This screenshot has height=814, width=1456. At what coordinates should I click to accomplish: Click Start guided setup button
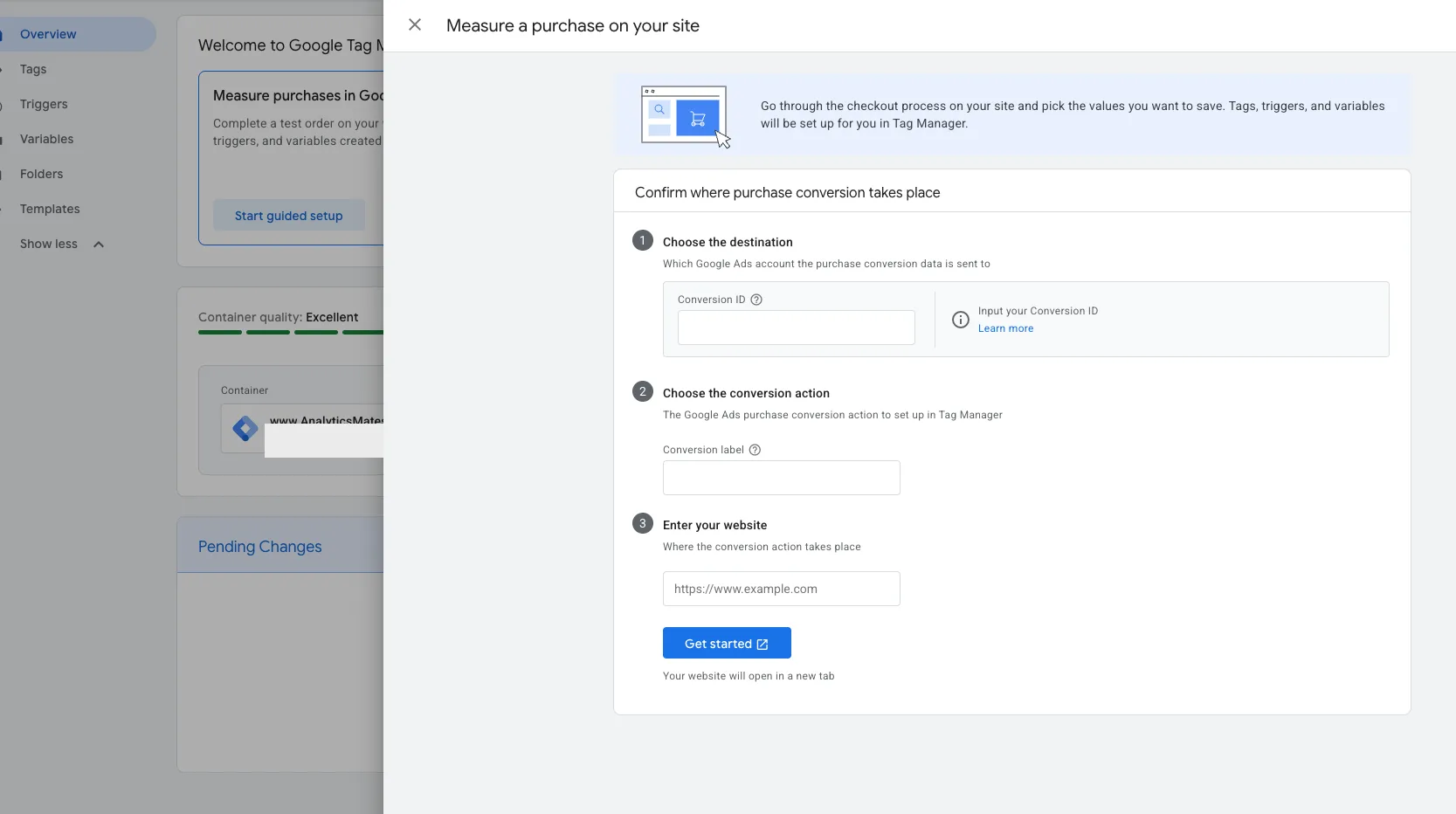click(288, 216)
